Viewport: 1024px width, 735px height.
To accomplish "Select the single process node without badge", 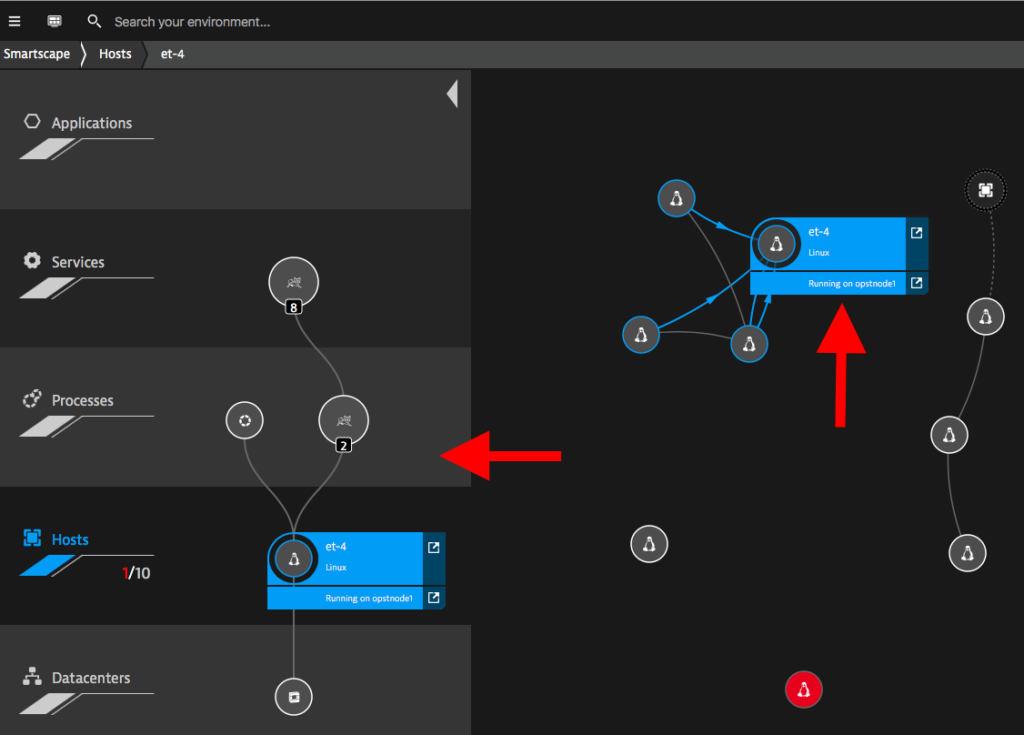I will (245, 420).
